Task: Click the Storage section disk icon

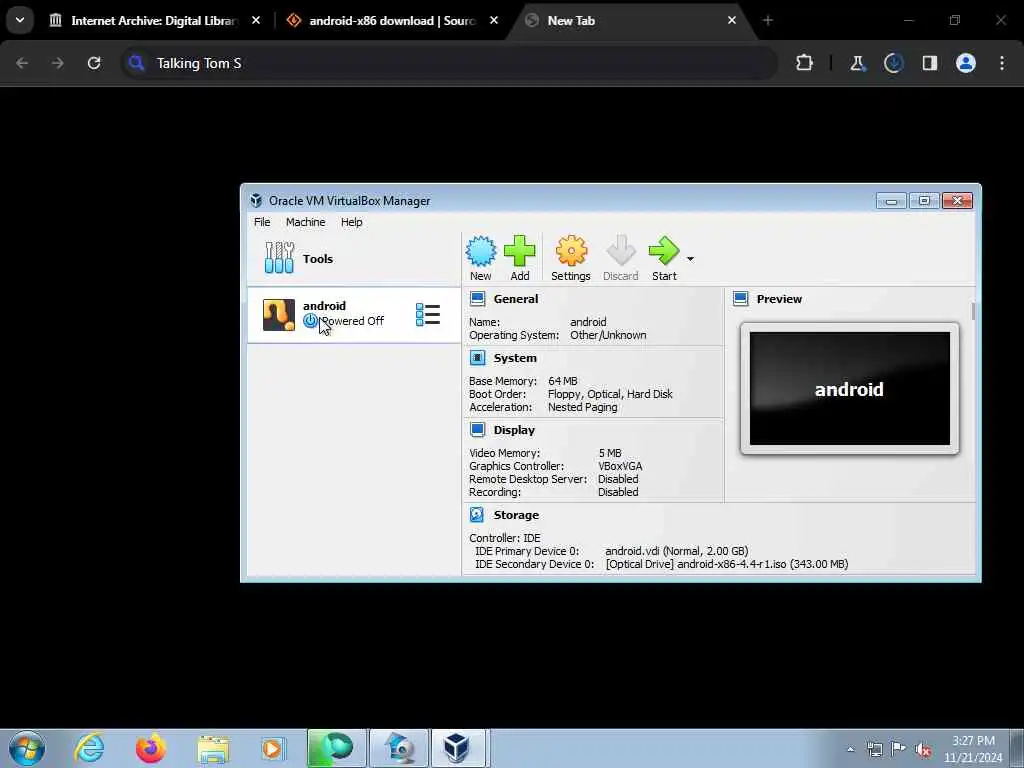Action: [477, 515]
